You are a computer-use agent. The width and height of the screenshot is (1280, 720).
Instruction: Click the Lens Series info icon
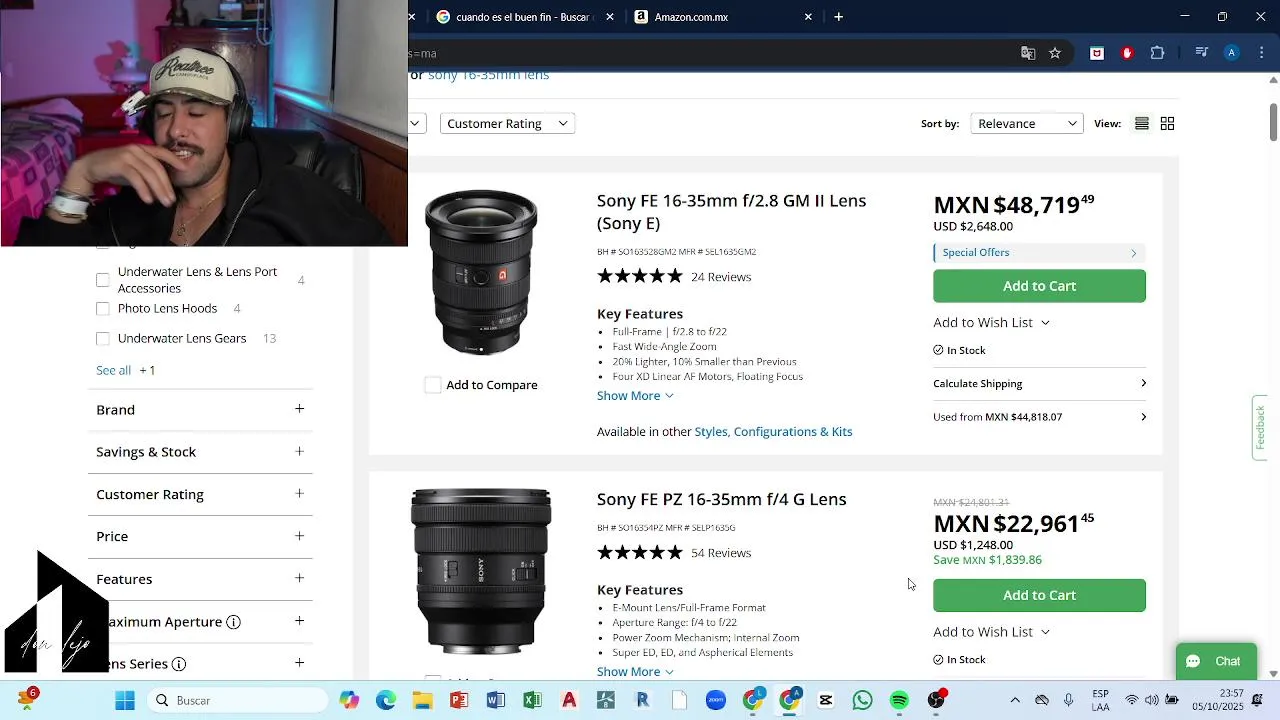click(179, 664)
